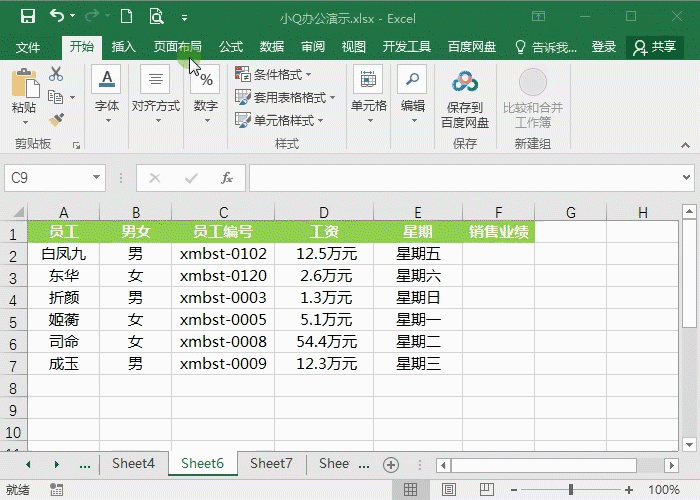The image size is (700, 500).
Task: Expand the formula bar with the arrow
Action: pyautogui.click(x=687, y=177)
